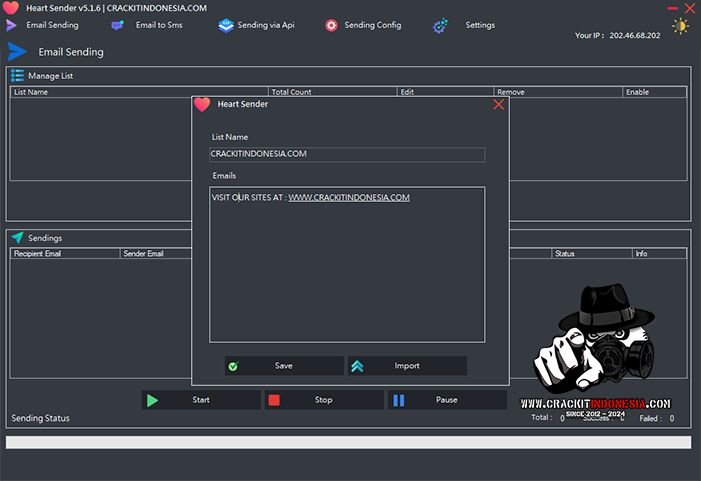
Task: Click the Email Sending play icon in navigation
Action: point(12,25)
